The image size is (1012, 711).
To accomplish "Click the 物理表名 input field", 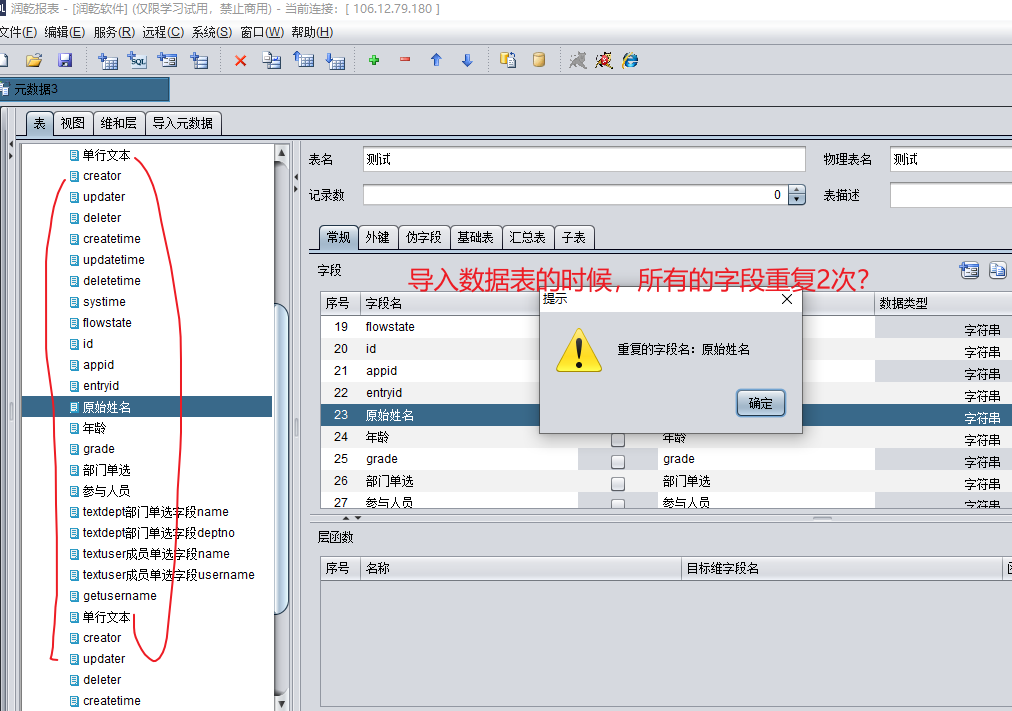I will pos(951,159).
